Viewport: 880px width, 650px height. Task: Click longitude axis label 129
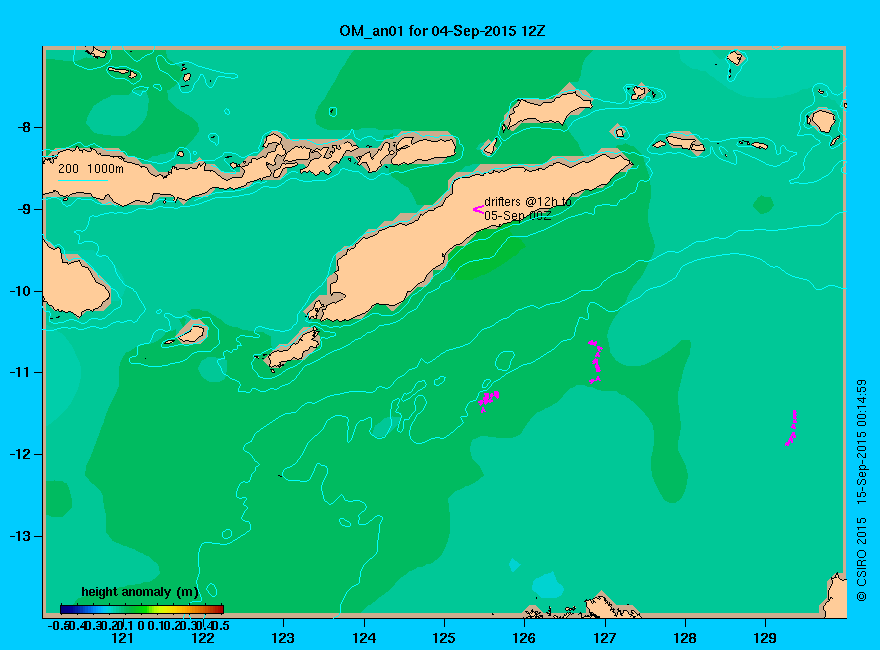765,638
